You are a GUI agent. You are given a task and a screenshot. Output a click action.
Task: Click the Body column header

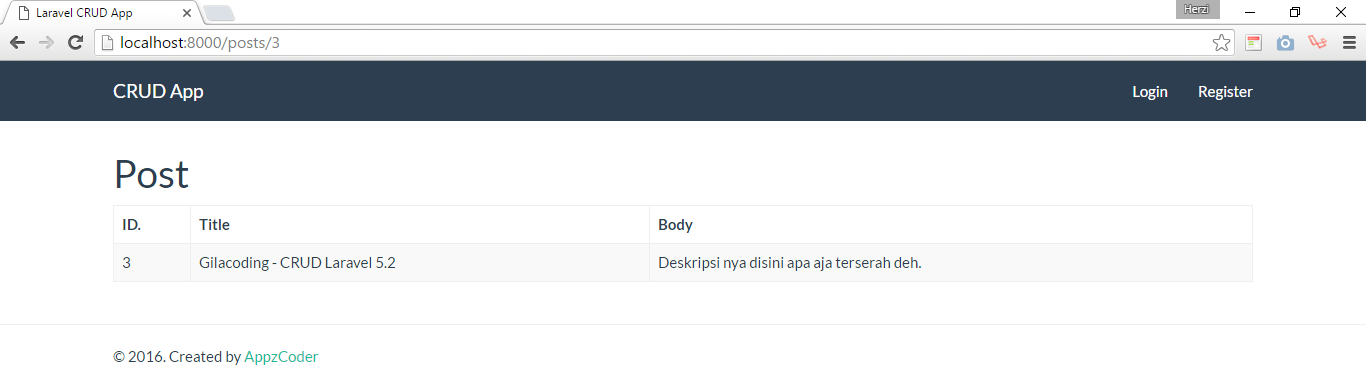pyautogui.click(x=951, y=225)
